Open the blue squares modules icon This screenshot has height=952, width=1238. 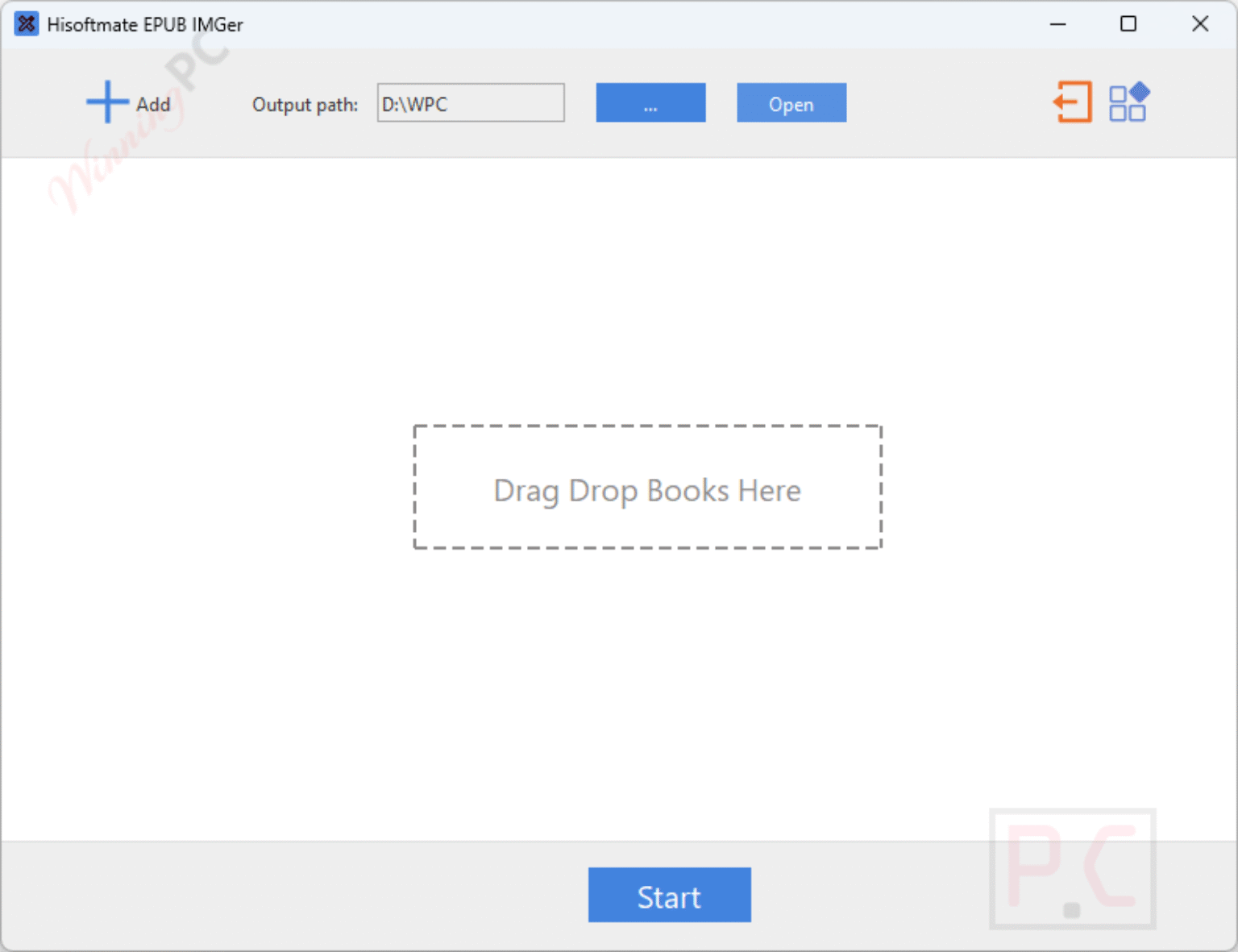[x=1129, y=102]
